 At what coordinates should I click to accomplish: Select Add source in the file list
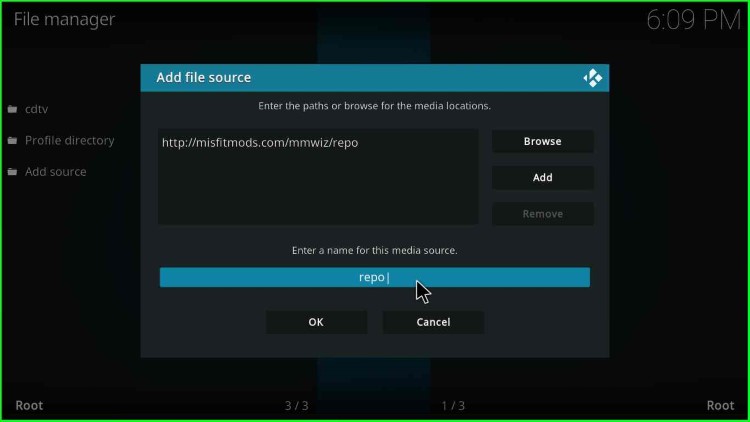pyautogui.click(x=55, y=172)
